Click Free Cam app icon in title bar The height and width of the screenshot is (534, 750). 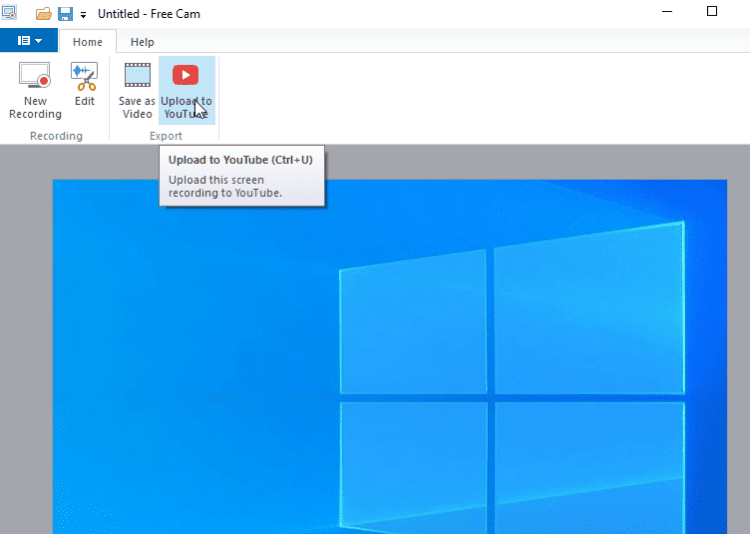coord(10,13)
